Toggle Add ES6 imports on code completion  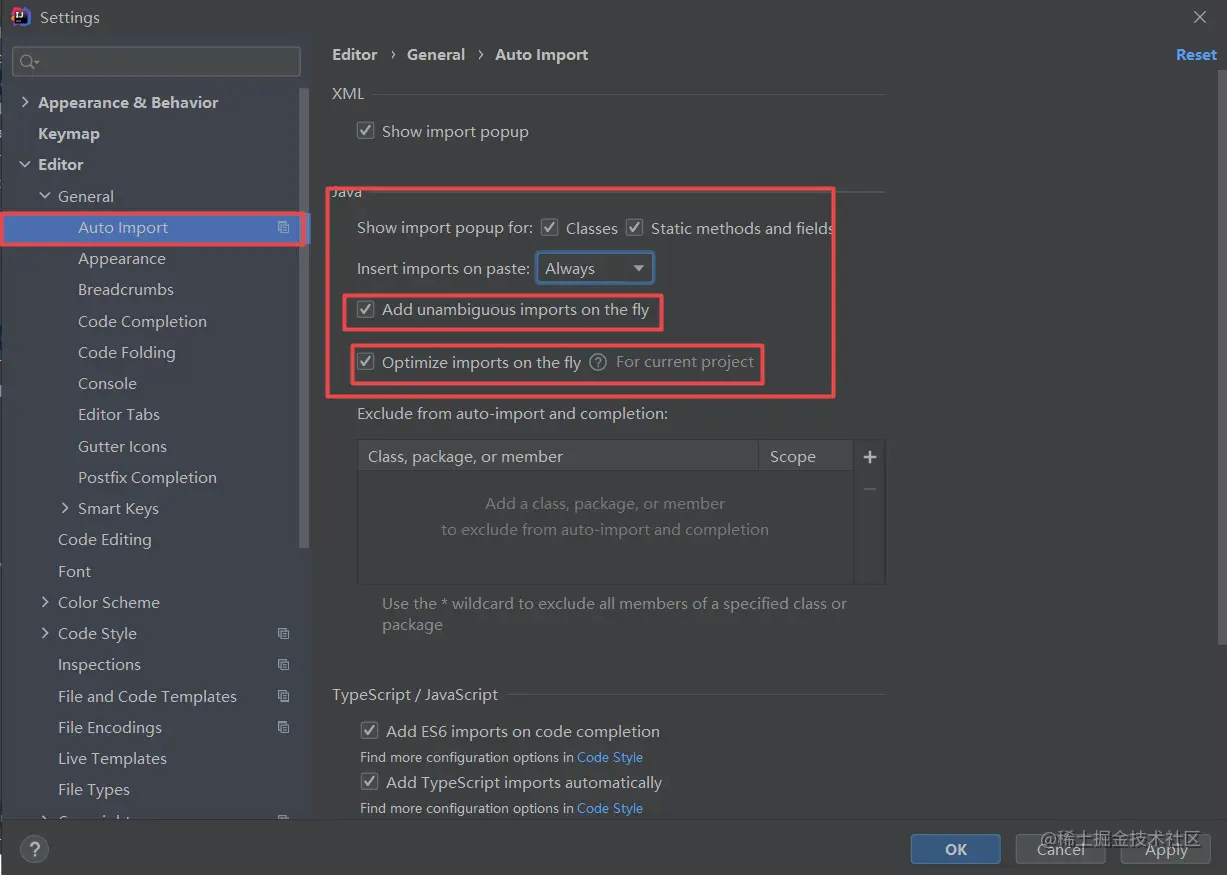(370, 731)
